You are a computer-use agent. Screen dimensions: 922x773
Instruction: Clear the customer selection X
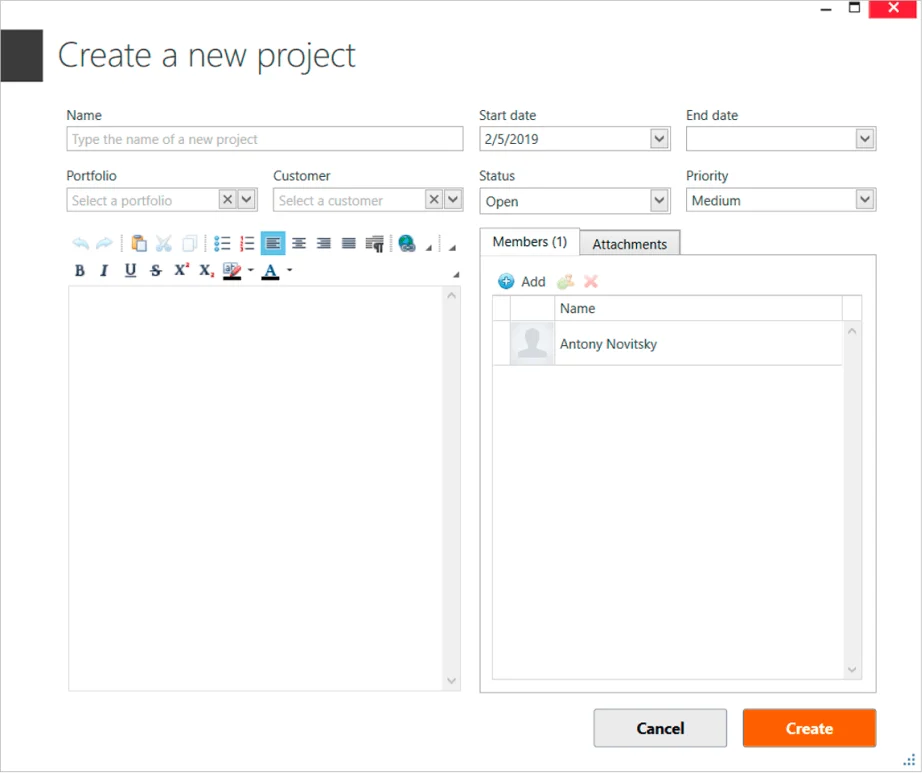coord(434,200)
